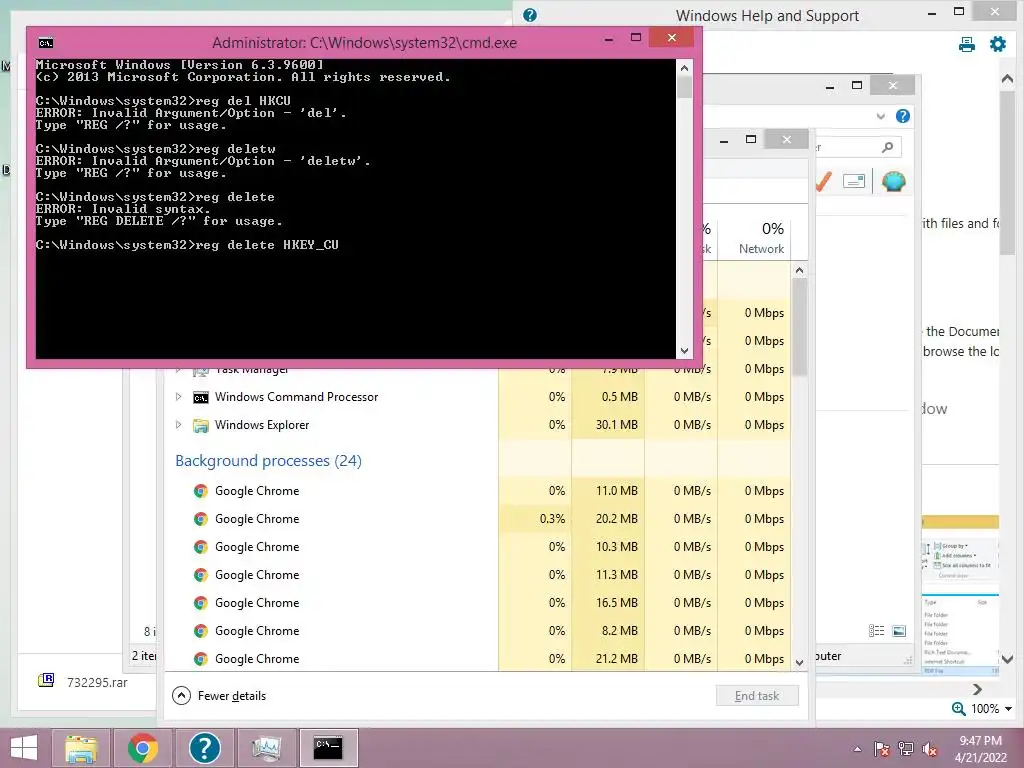
Task: Click the cmd line reg delete HKEY_CU
Action: (x=187, y=245)
